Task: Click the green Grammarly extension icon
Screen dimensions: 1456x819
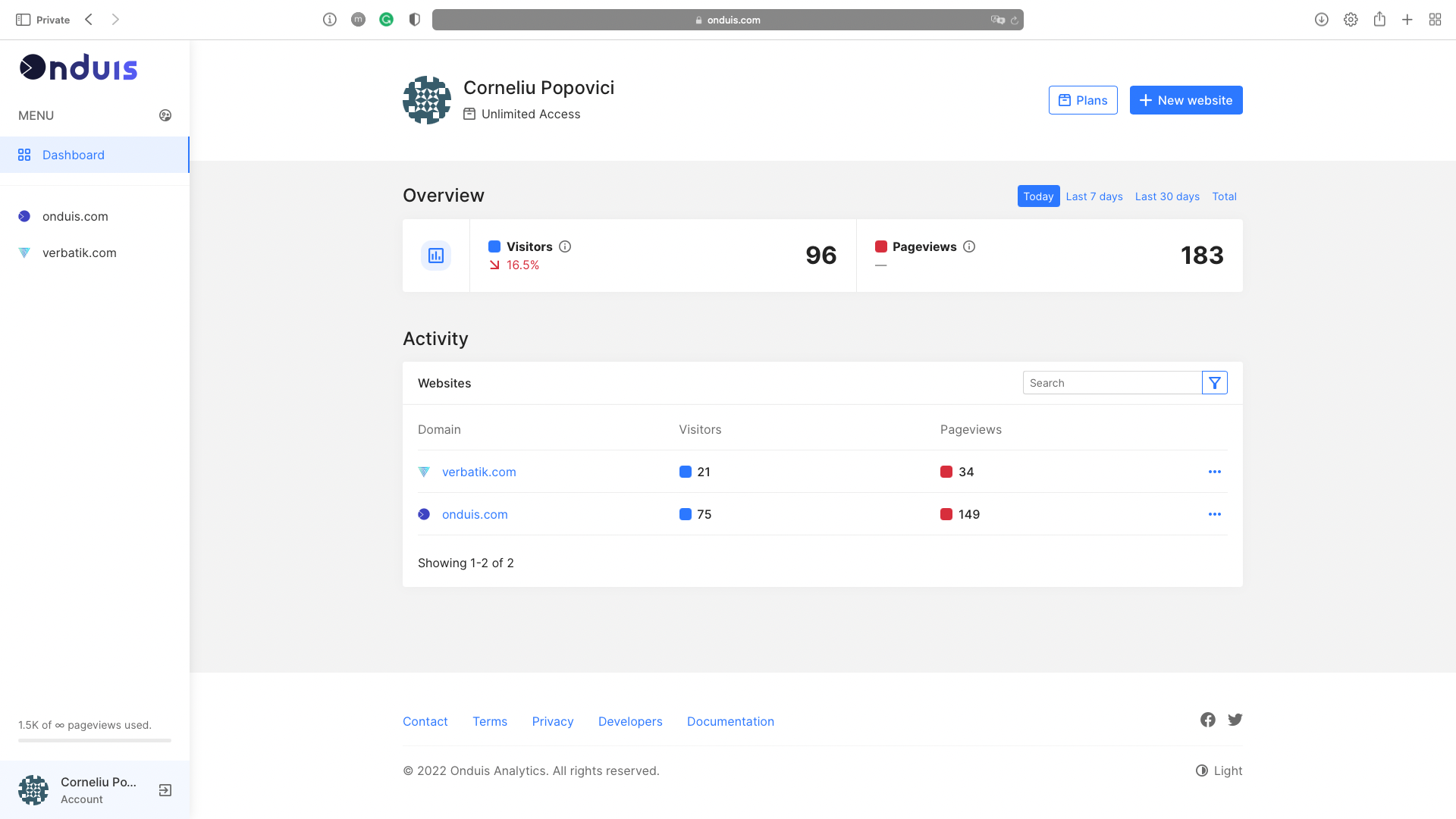Action: (x=387, y=20)
